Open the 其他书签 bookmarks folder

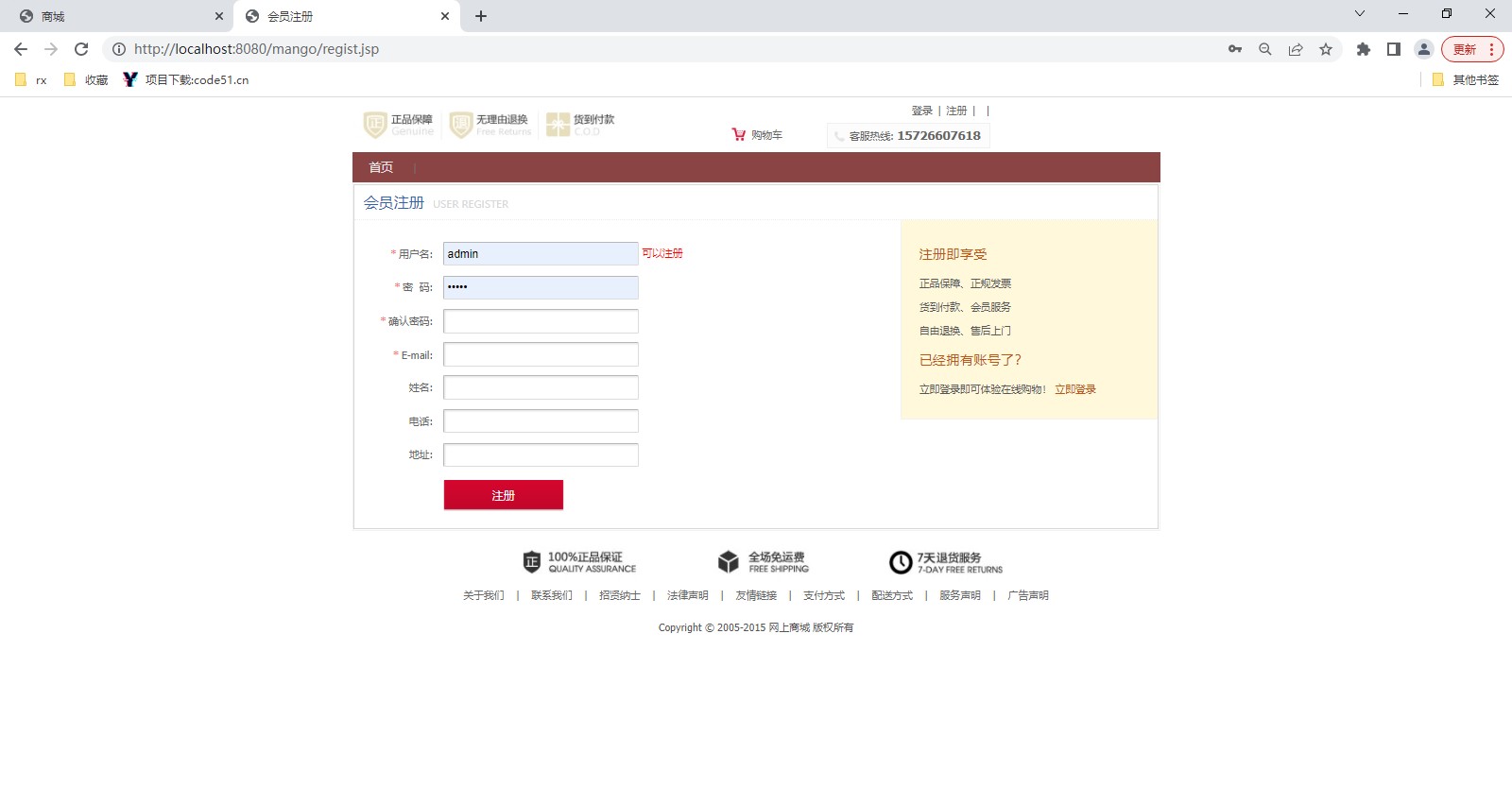[x=1466, y=80]
